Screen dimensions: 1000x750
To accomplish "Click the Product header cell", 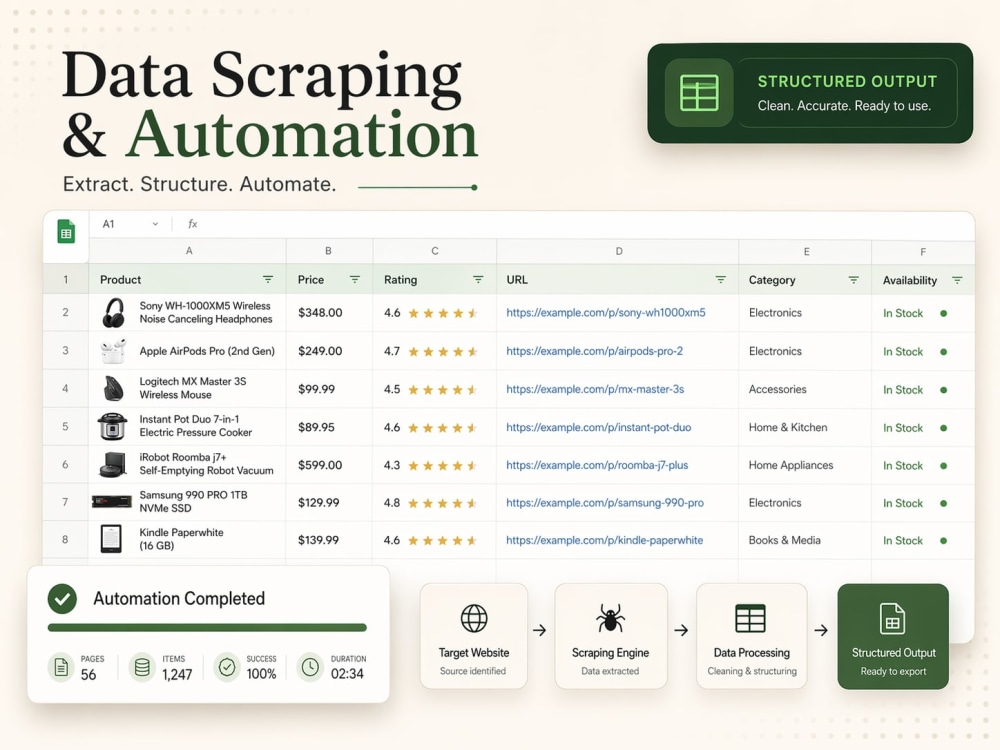I will tap(188, 279).
